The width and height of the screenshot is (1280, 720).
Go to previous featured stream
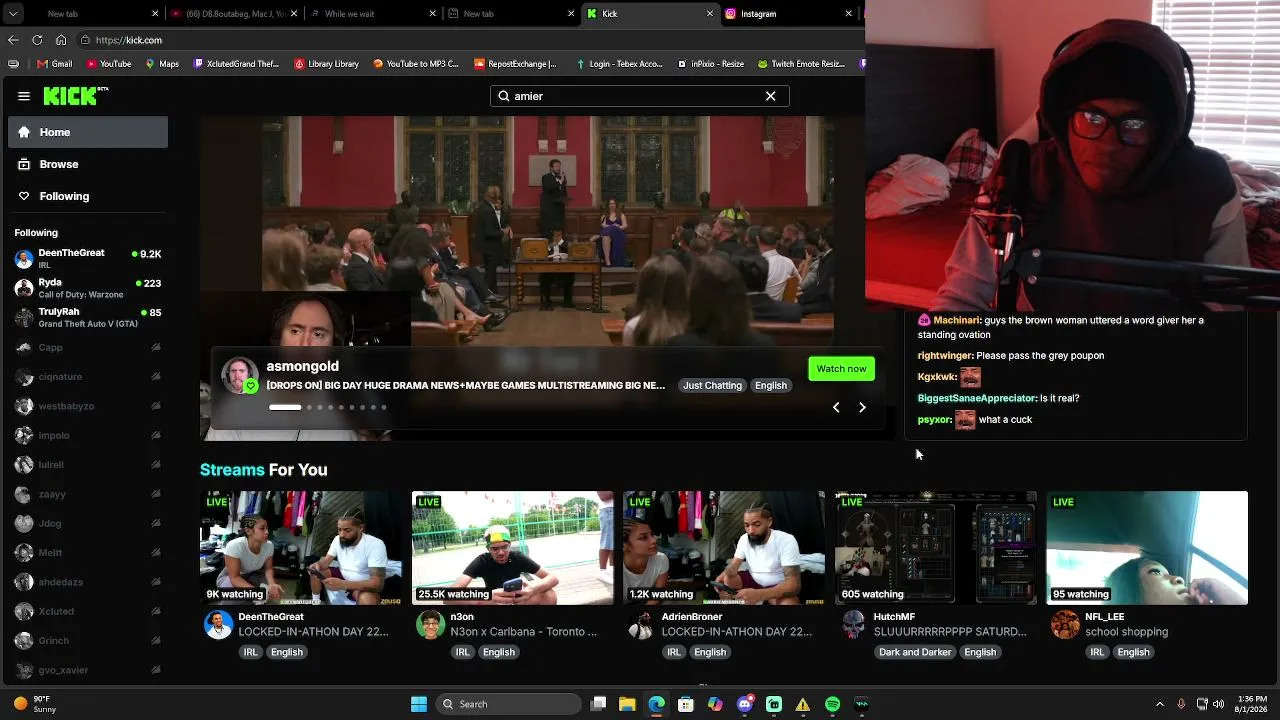click(x=836, y=407)
